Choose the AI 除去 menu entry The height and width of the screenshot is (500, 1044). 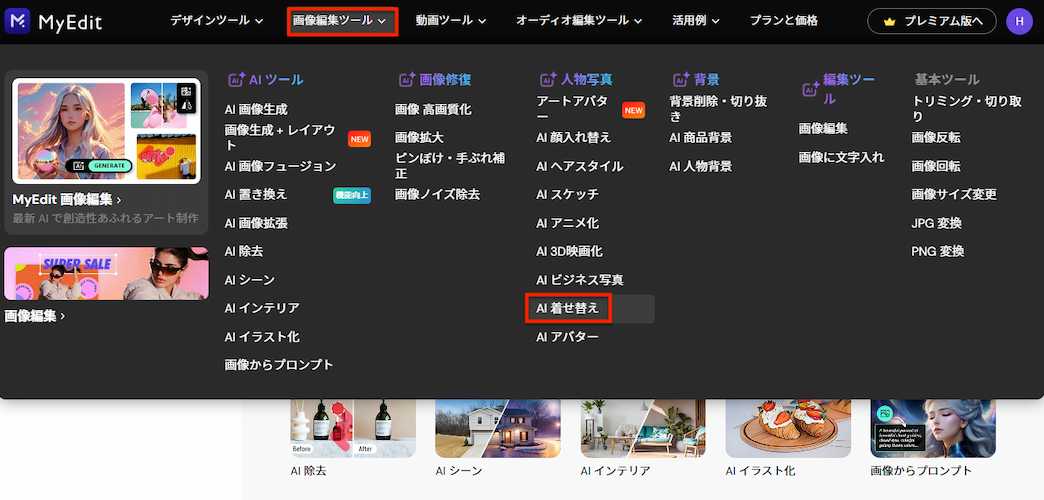tap(244, 251)
